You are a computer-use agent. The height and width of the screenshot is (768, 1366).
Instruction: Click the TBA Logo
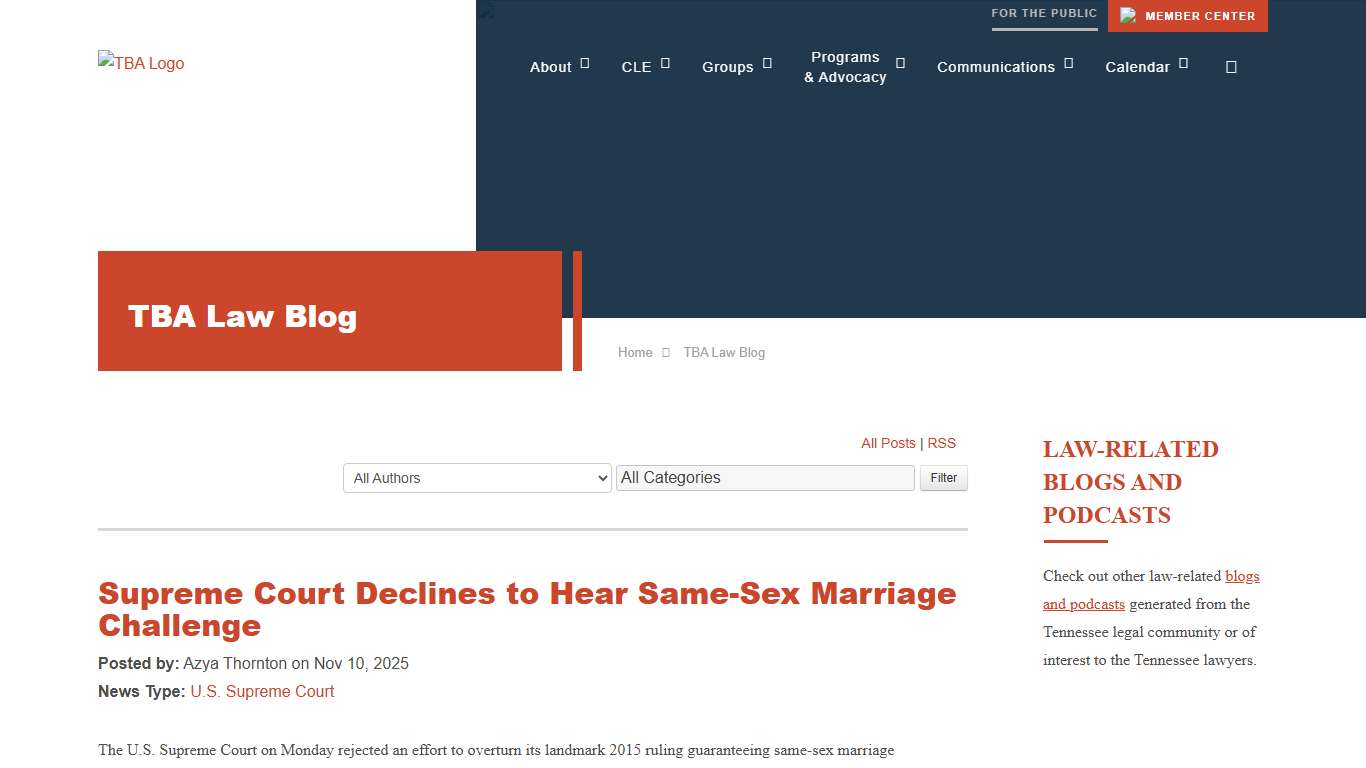pyautogui.click(x=140, y=63)
